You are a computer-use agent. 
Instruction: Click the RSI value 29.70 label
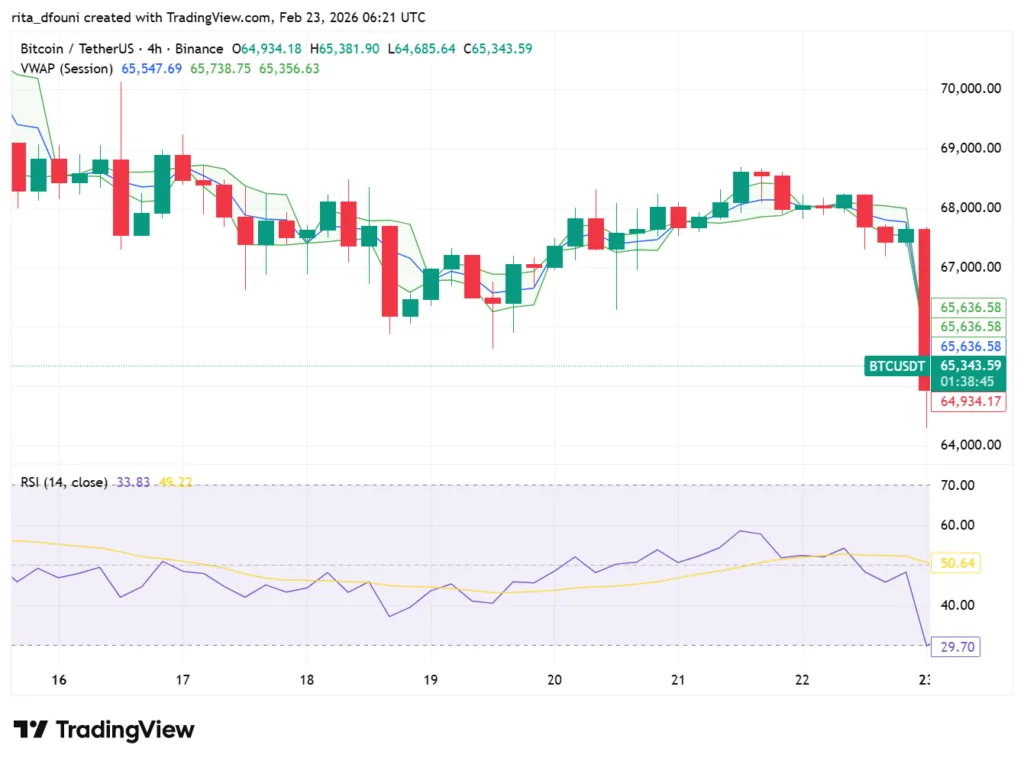[956, 646]
